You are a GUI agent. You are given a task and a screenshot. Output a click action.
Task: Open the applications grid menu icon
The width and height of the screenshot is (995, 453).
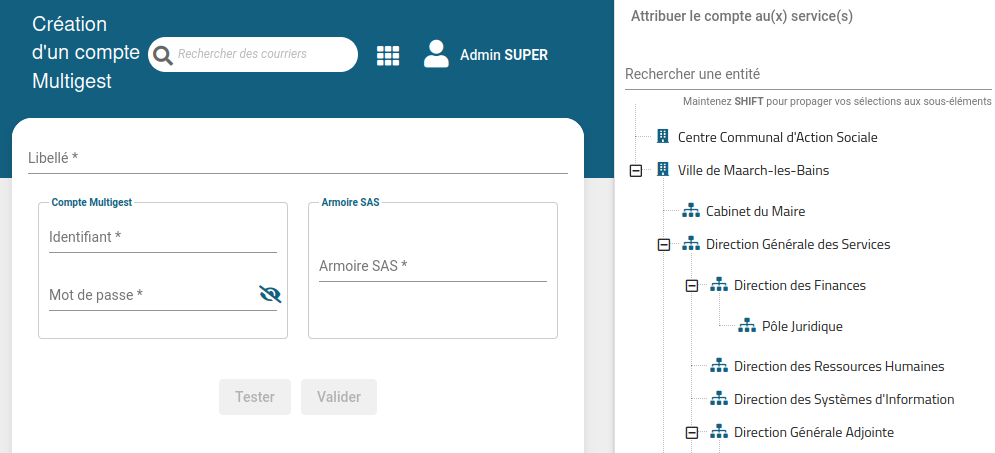point(388,55)
